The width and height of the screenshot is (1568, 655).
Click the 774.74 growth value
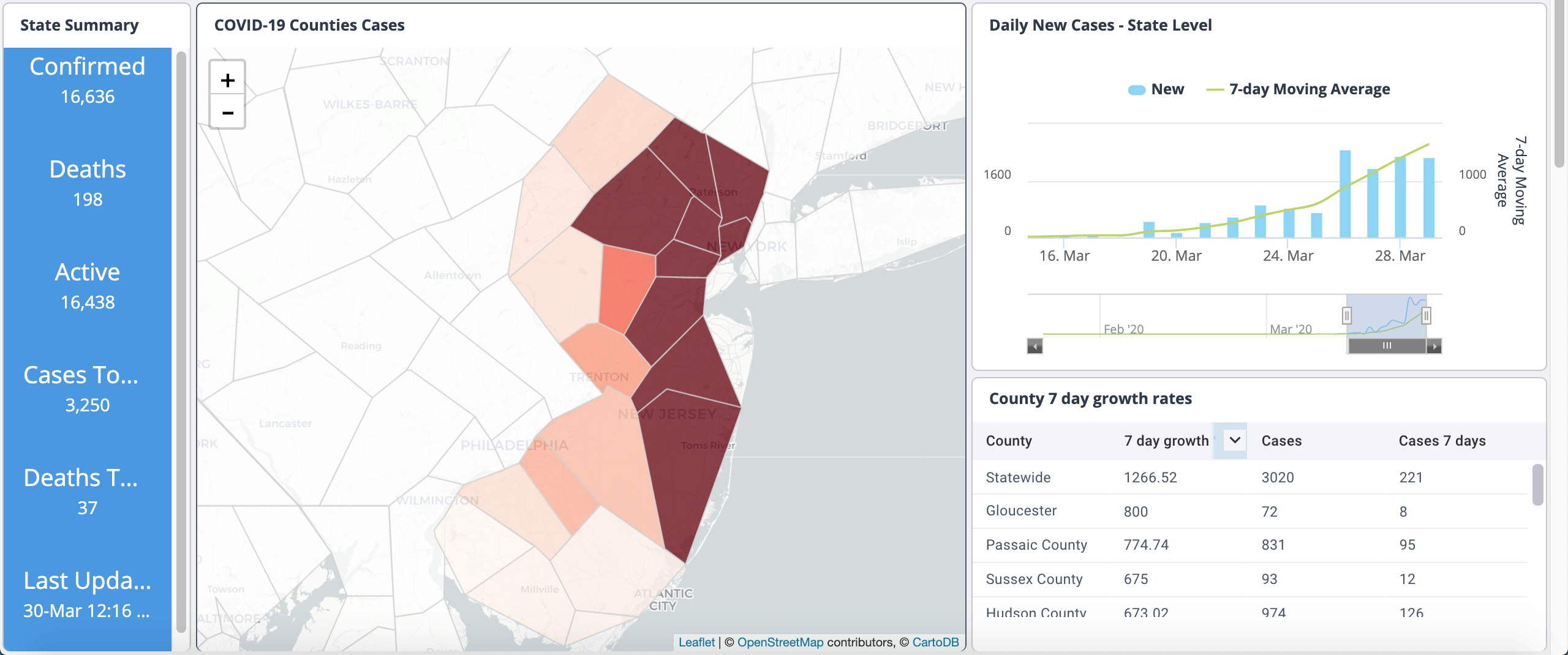tap(1146, 545)
